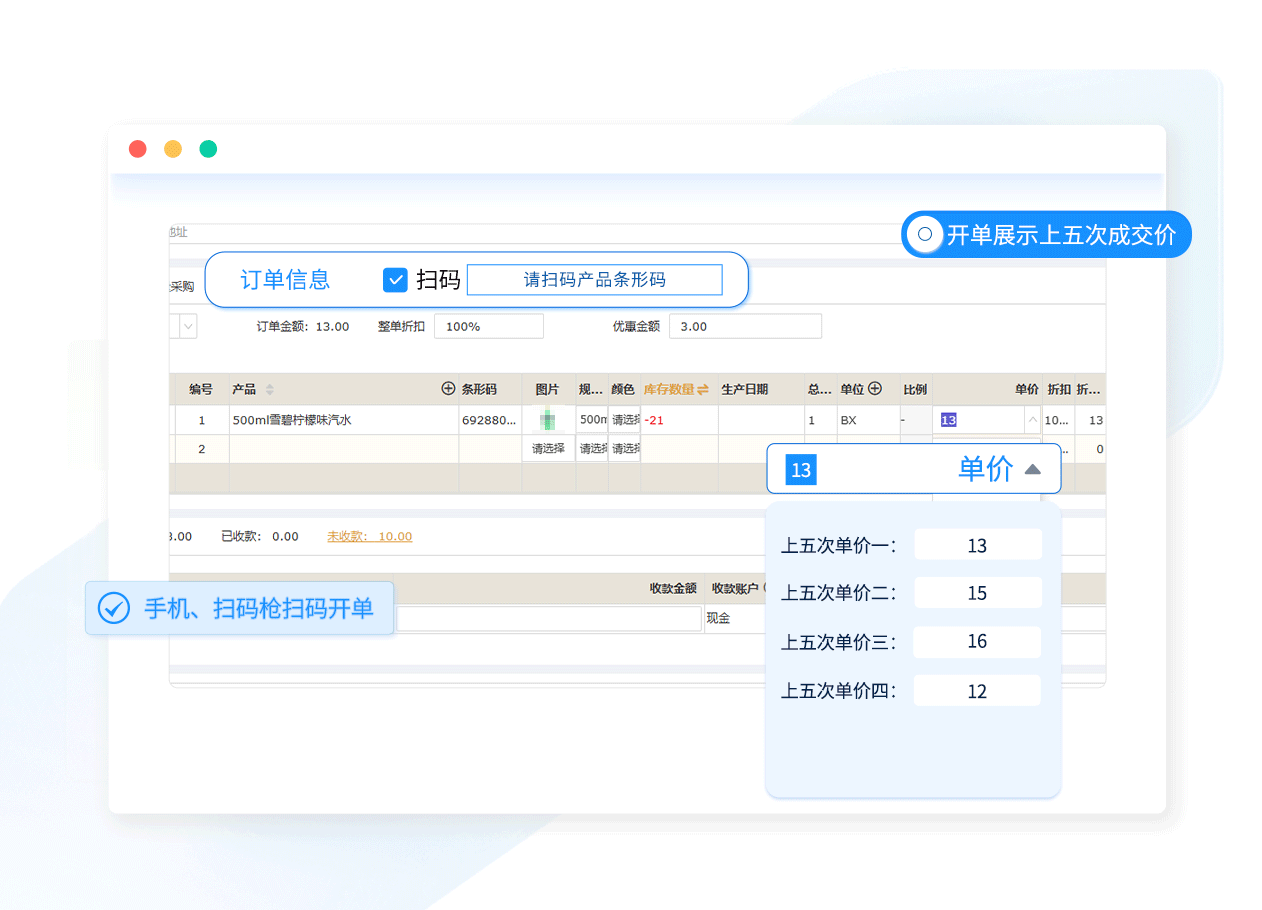Click the 整单折扣 100% field

point(488,326)
